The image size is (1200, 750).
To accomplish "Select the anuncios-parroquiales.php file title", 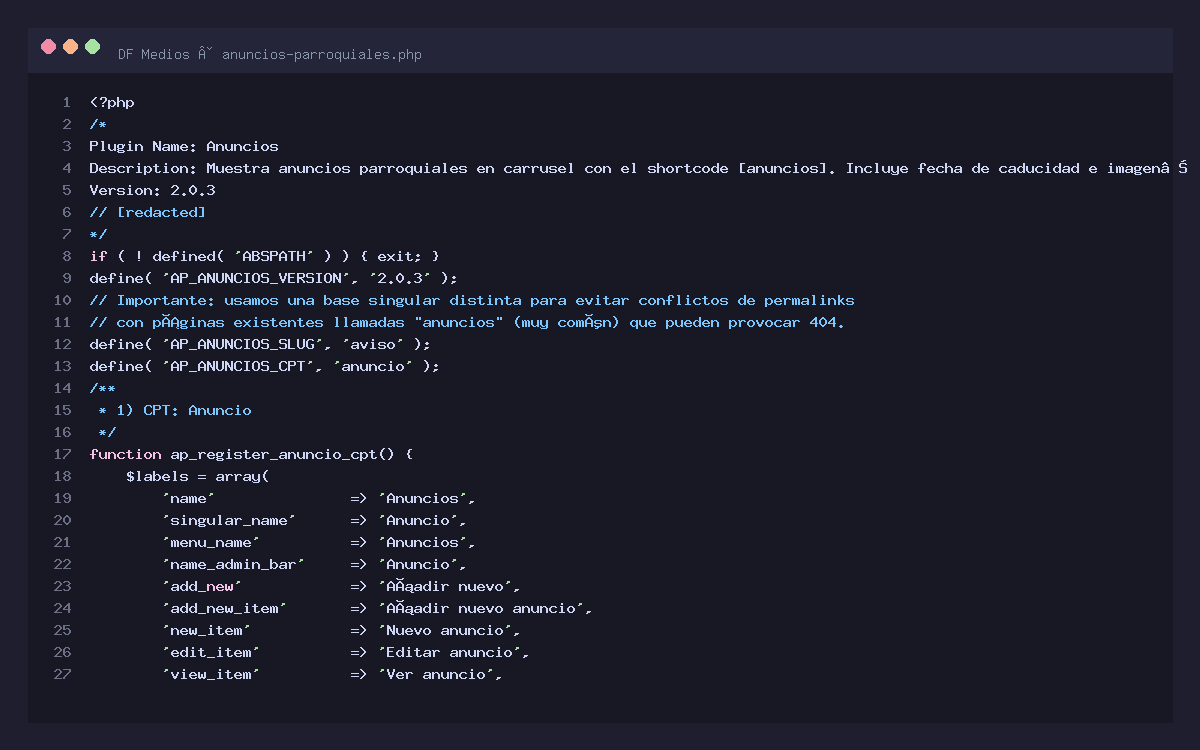I will (321, 54).
